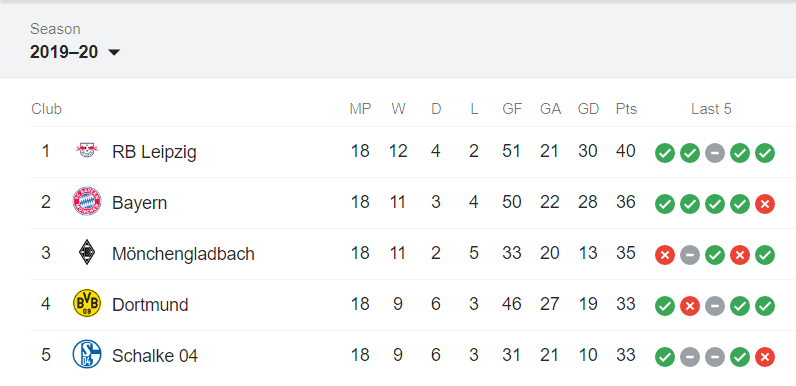
Task: Click RB Leipzig's last green win icon
Action: [765, 153]
